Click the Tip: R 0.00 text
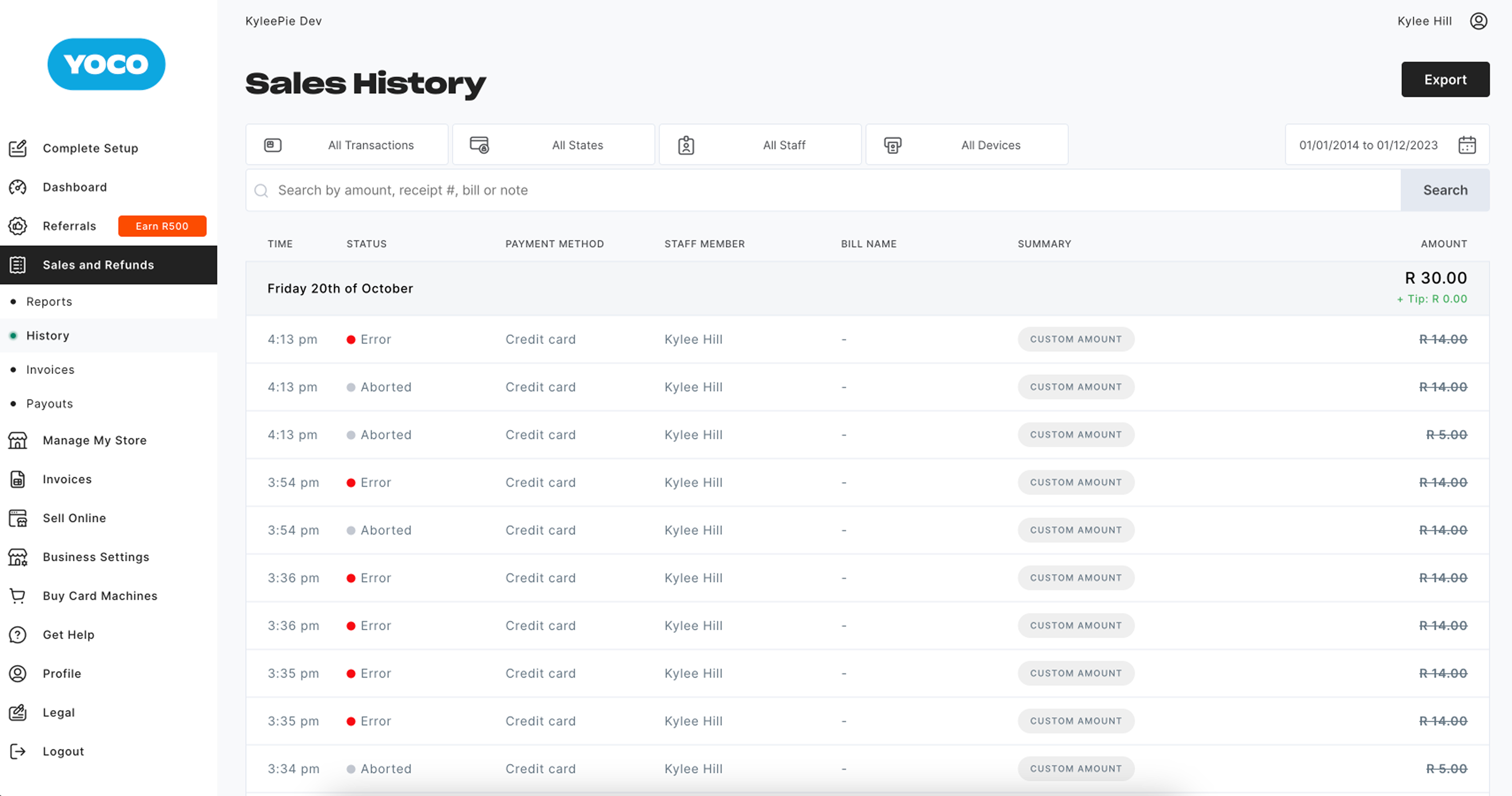The height and width of the screenshot is (796, 1512). pos(1432,299)
